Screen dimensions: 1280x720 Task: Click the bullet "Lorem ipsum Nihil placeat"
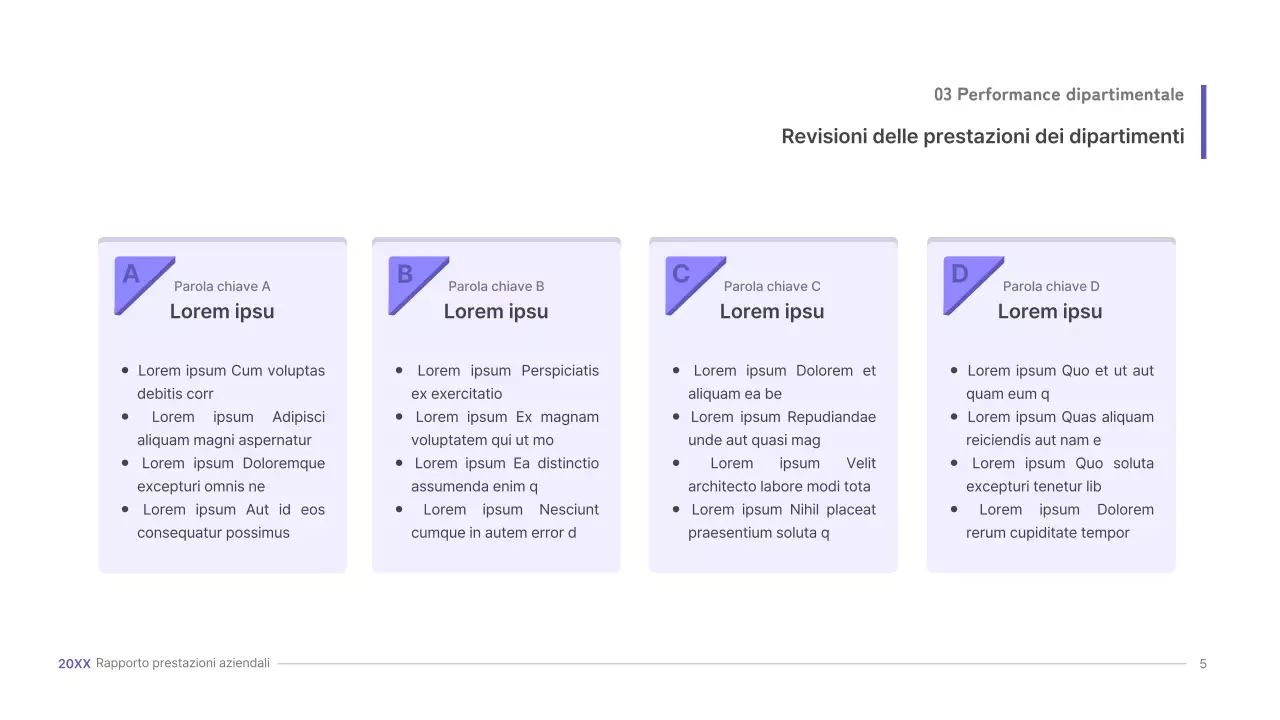pos(782,521)
